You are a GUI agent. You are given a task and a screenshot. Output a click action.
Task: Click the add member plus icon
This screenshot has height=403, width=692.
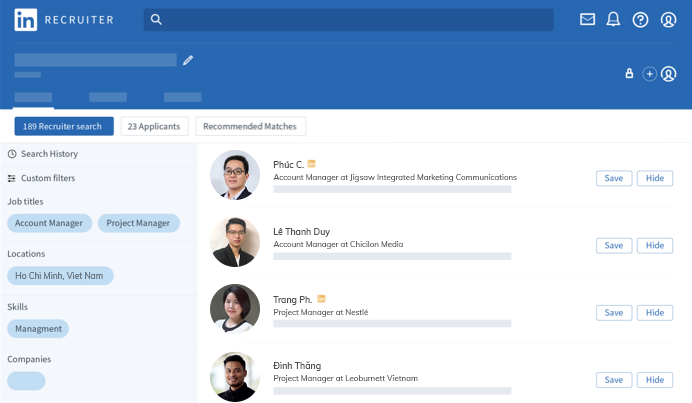(x=649, y=74)
